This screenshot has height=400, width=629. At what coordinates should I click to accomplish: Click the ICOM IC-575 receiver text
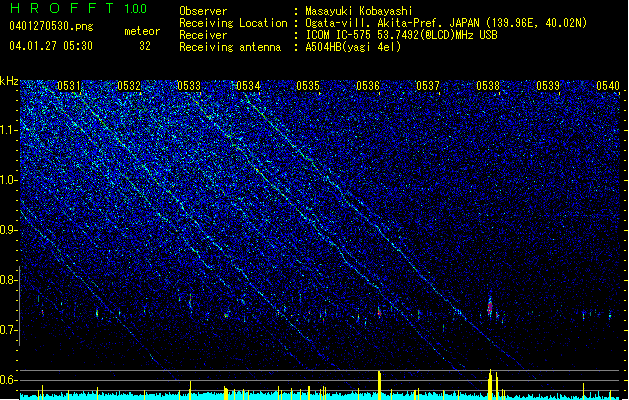(x=401, y=35)
